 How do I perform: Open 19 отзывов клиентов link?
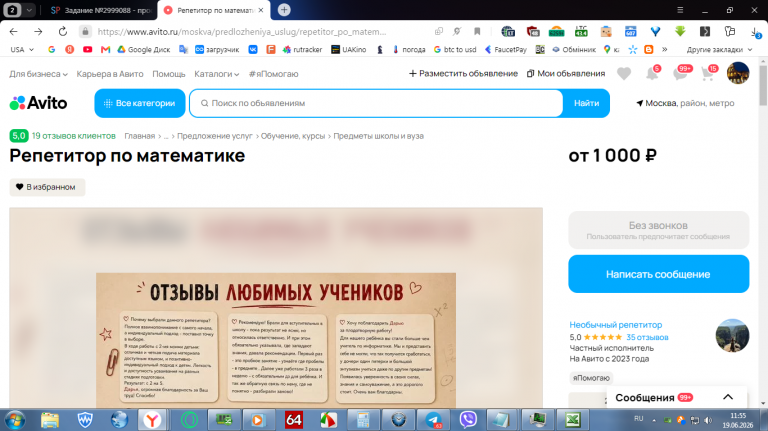73,136
